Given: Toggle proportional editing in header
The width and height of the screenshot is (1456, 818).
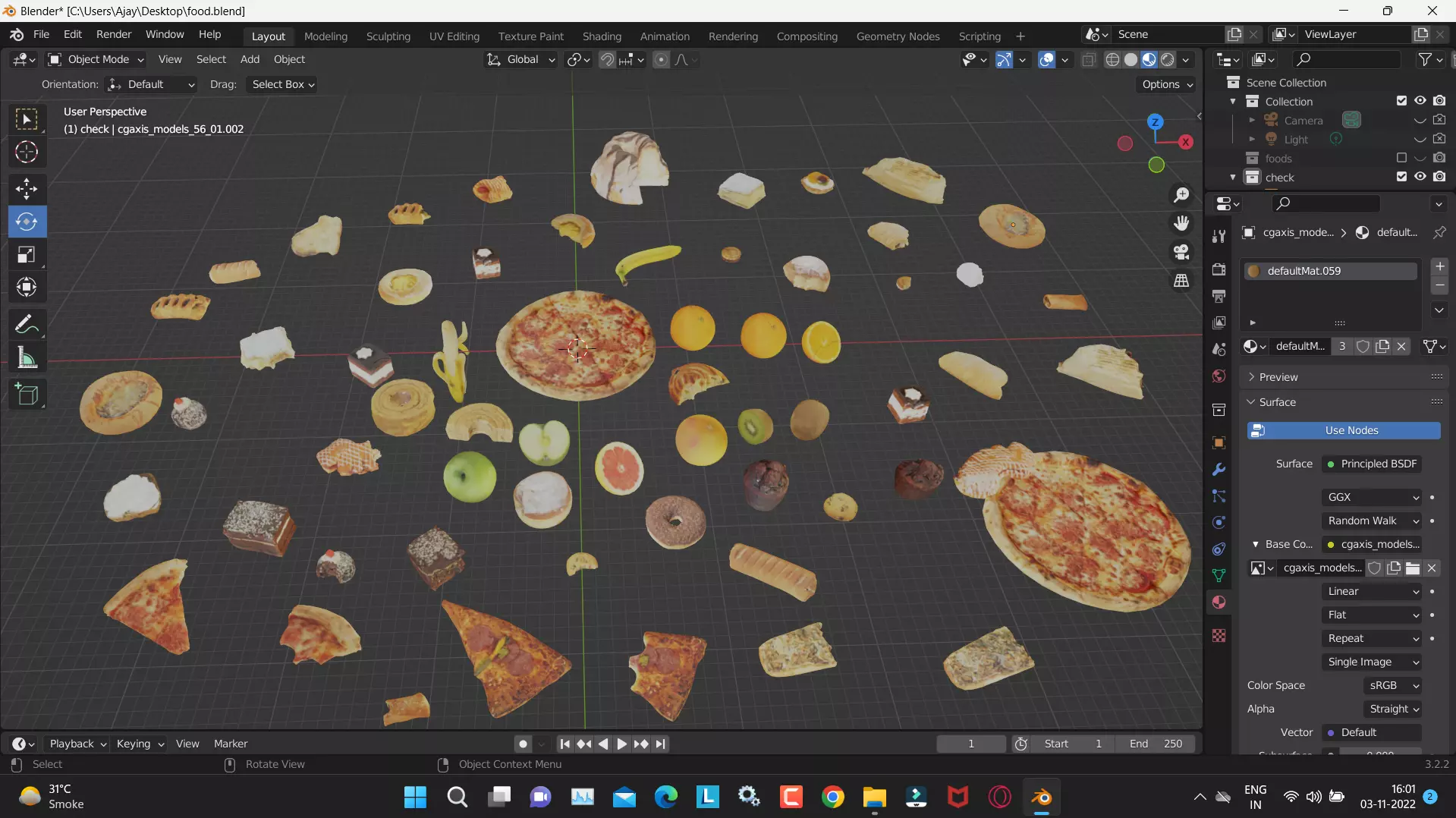Looking at the screenshot, I should [x=661, y=60].
